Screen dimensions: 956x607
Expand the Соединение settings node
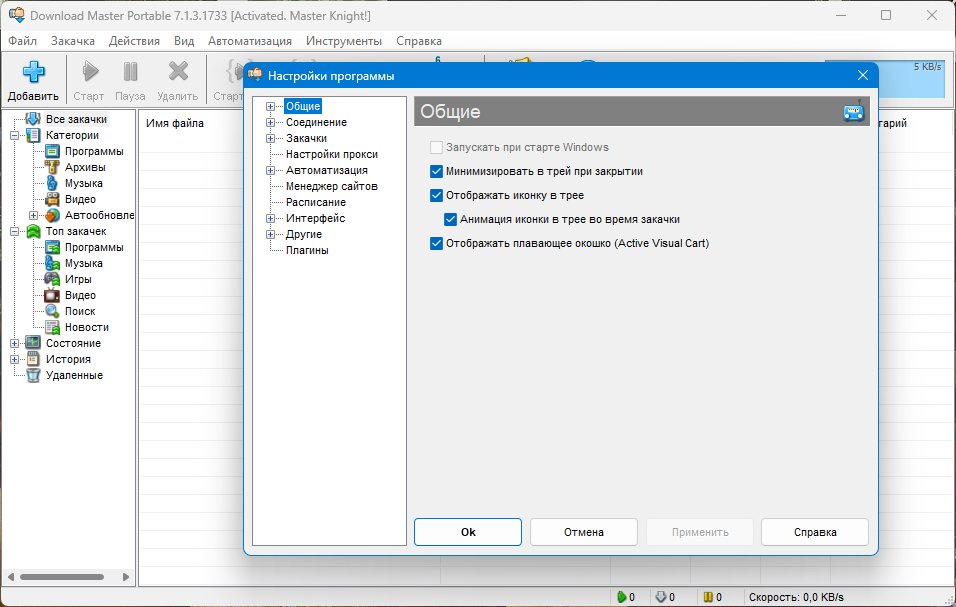(270, 122)
